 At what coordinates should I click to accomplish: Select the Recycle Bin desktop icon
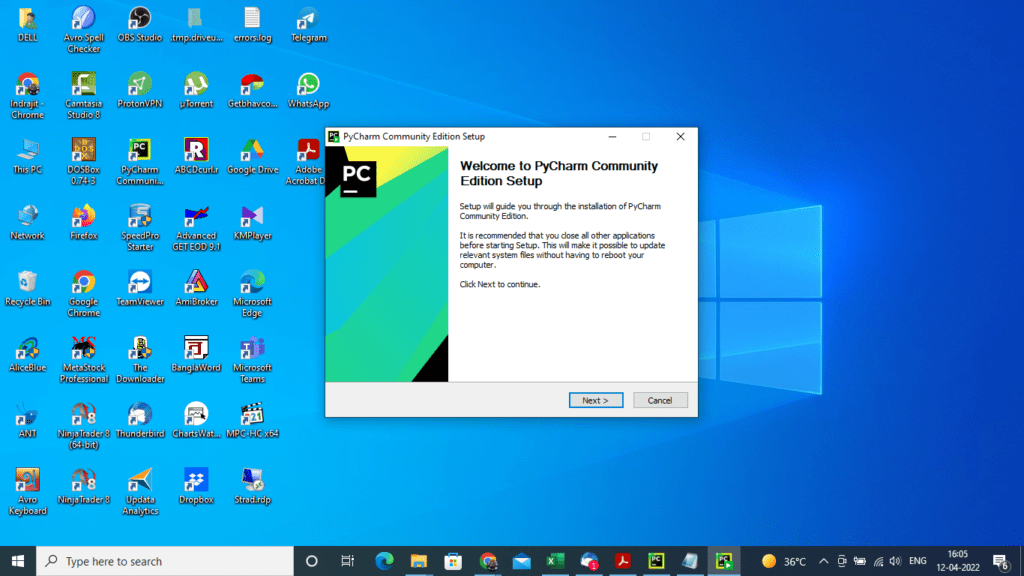(x=27, y=289)
